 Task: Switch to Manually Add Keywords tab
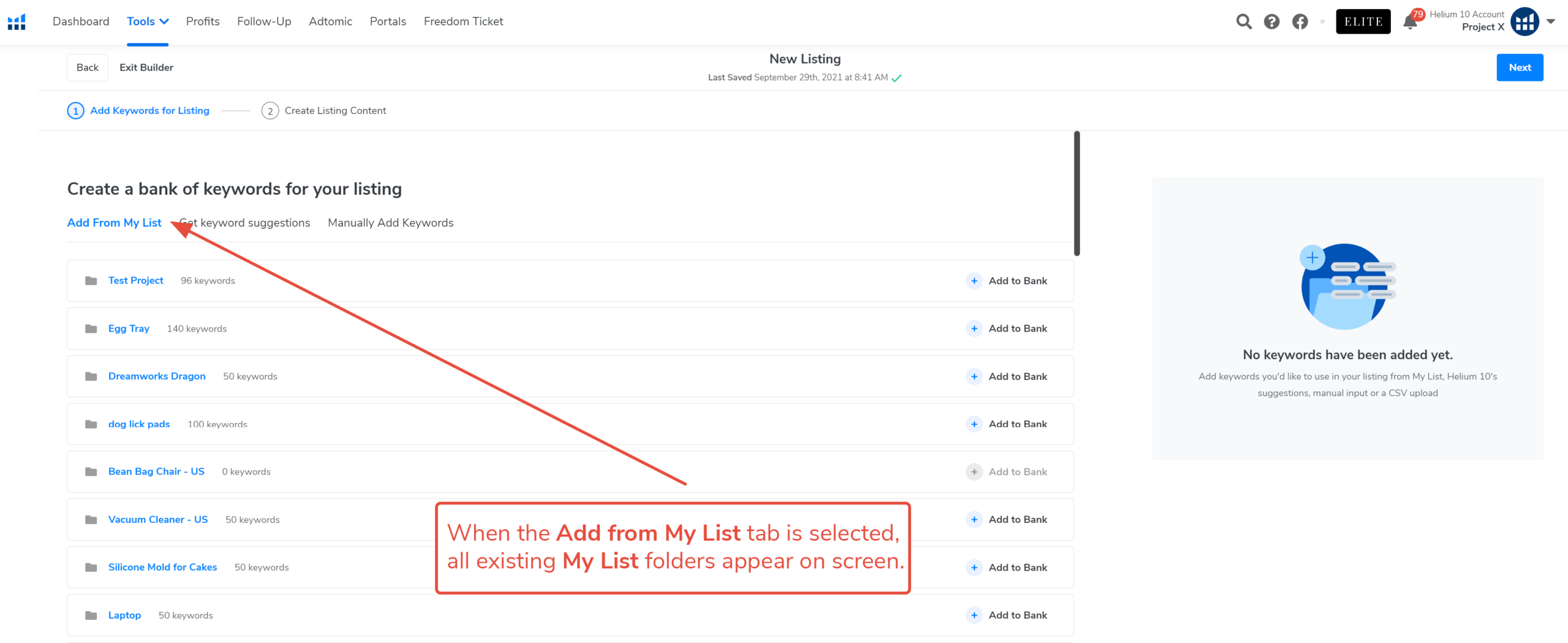390,223
